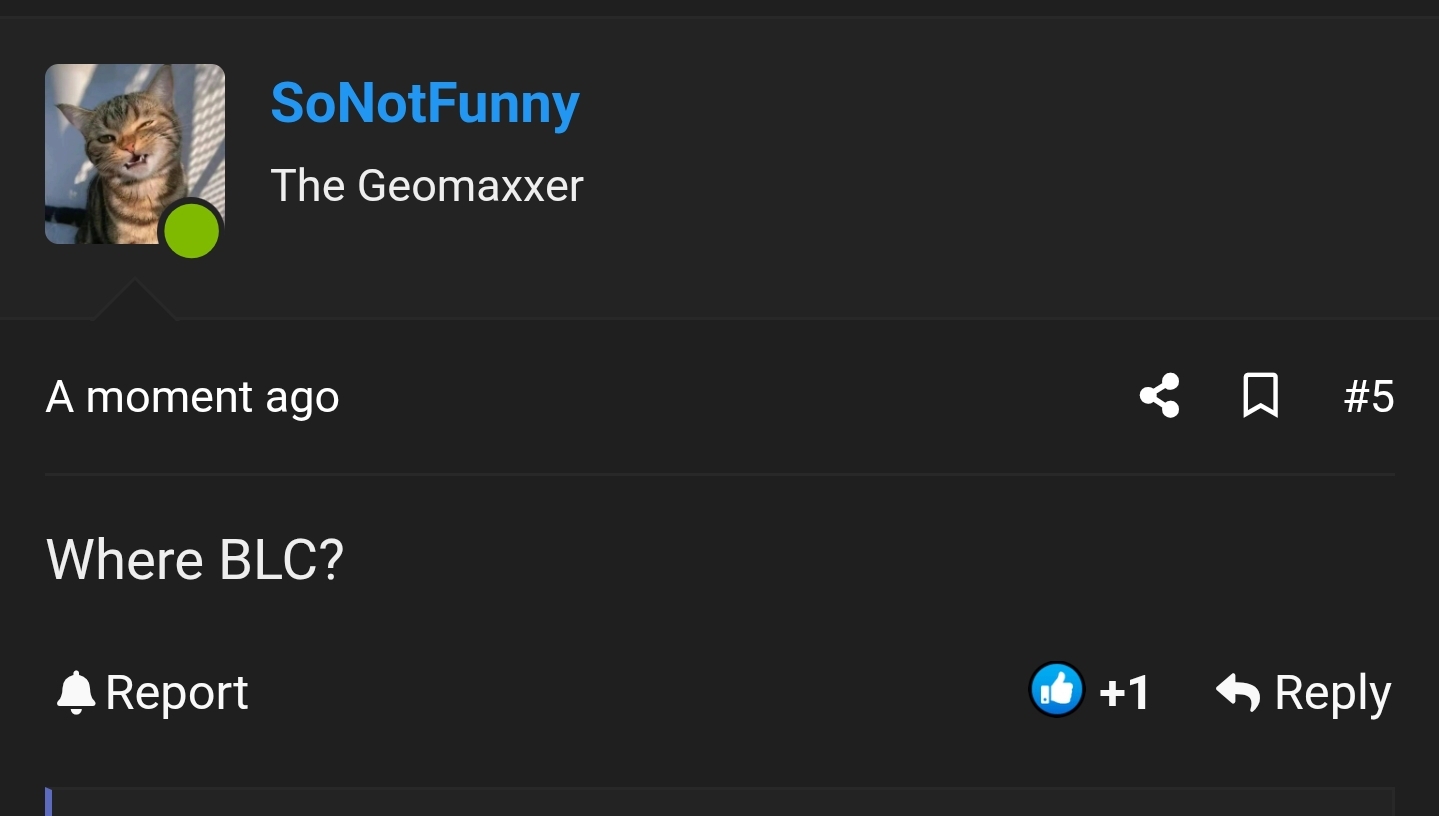Click the green online status dot
Viewport: 1439px width, 816px height.
(x=191, y=230)
